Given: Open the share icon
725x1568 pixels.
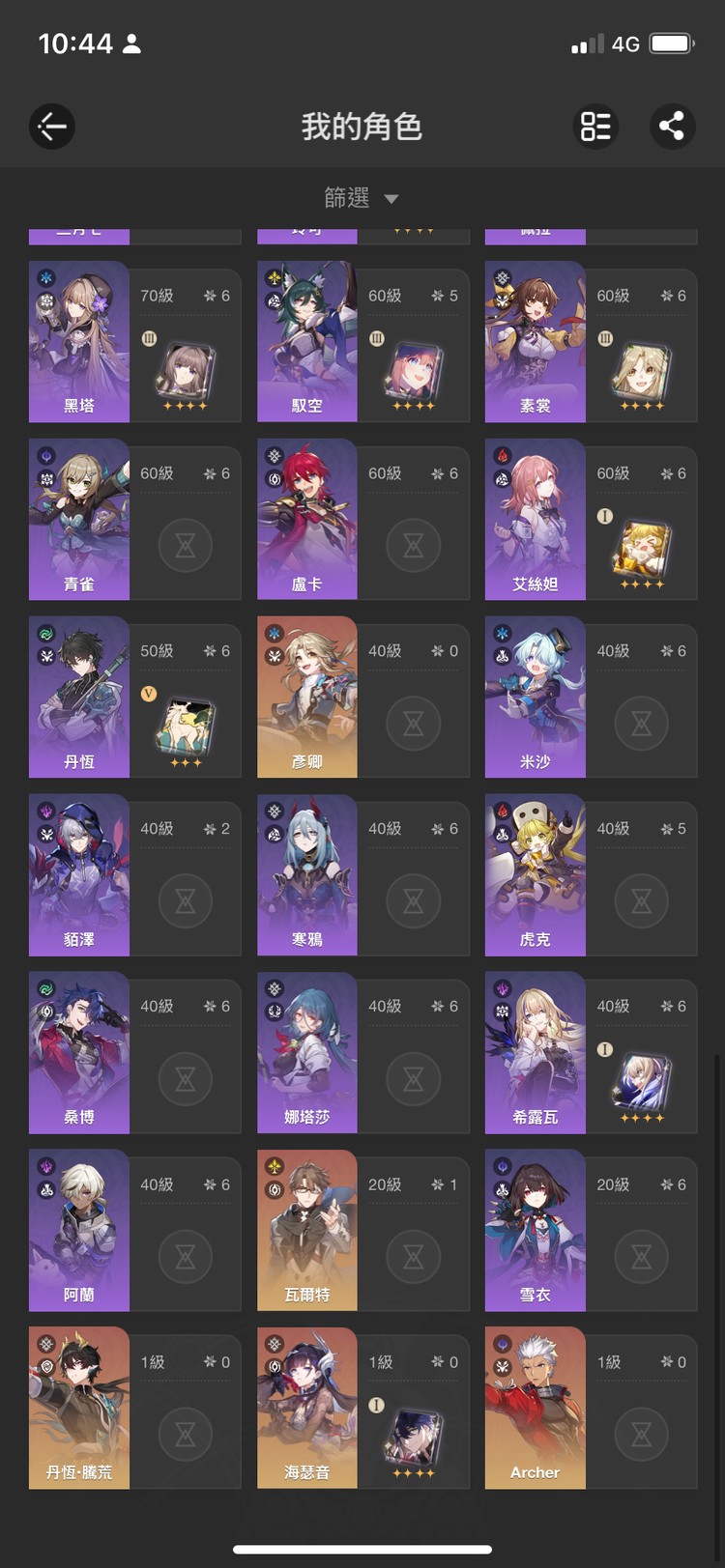Looking at the screenshot, I should point(672,127).
